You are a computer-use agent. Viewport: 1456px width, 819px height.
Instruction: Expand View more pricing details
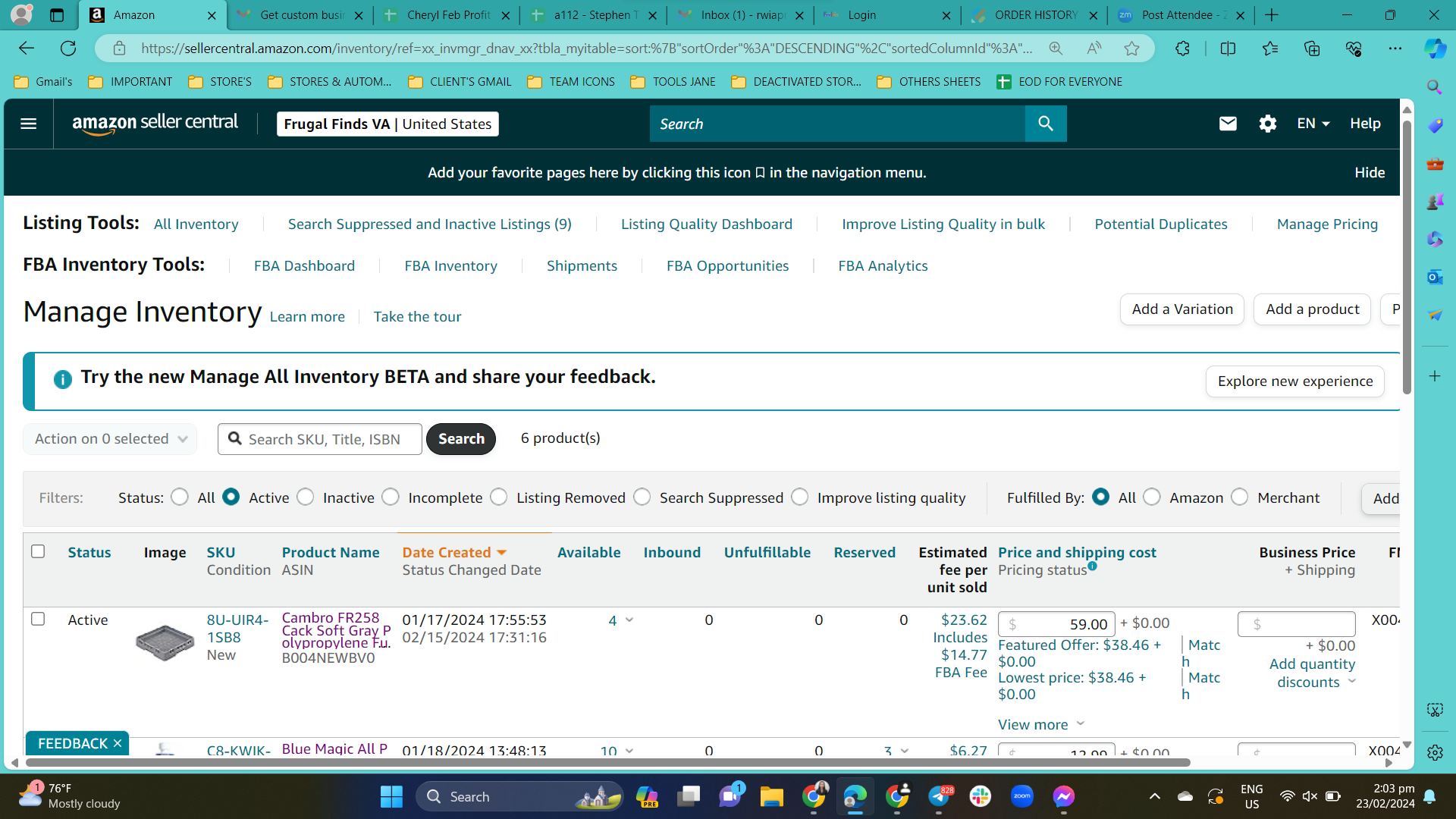[x=1040, y=725]
